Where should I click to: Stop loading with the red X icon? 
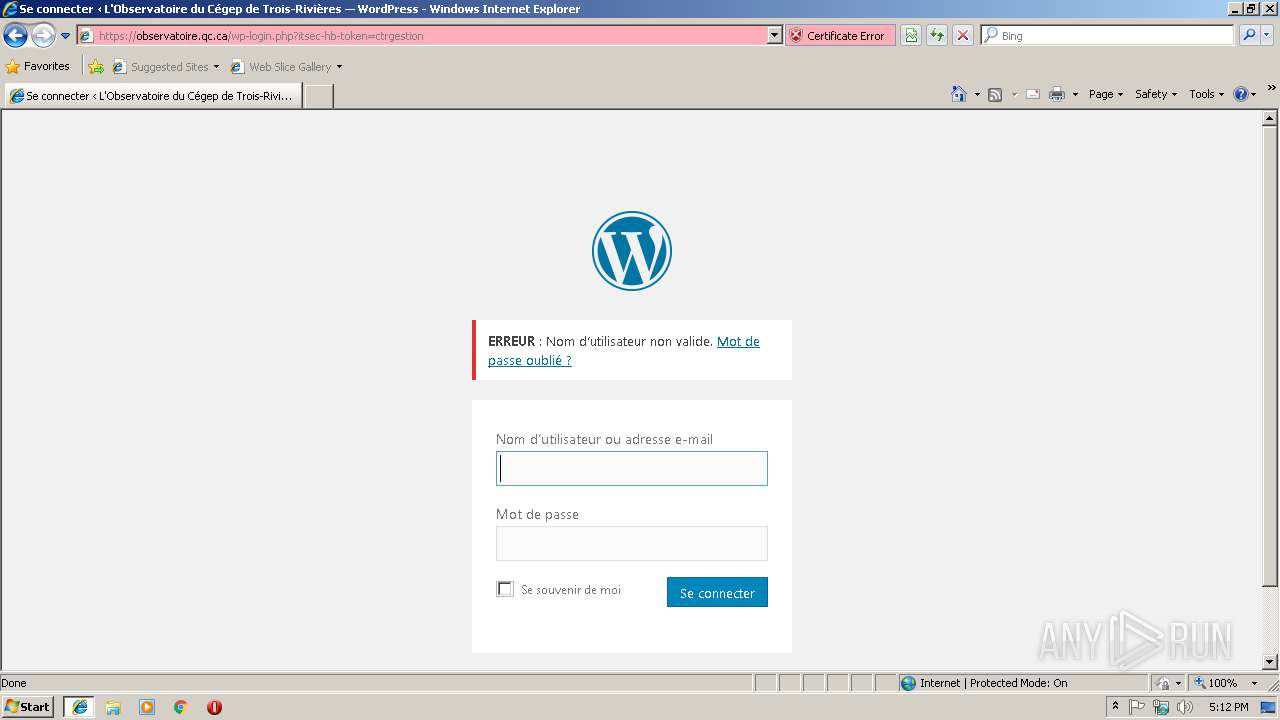pyautogui.click(x=963, y=35)
